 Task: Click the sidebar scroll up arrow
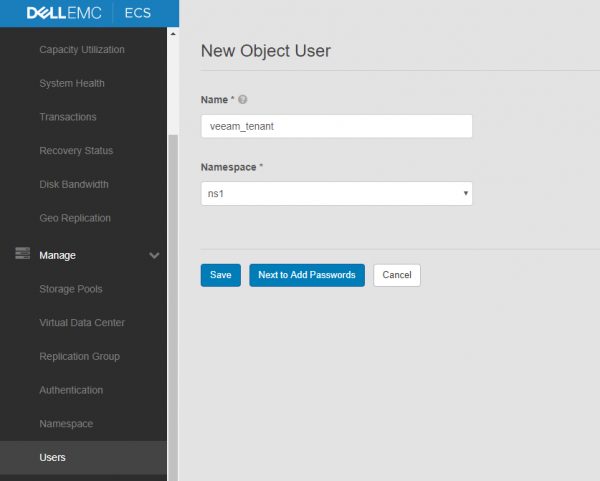coord(172,33)
